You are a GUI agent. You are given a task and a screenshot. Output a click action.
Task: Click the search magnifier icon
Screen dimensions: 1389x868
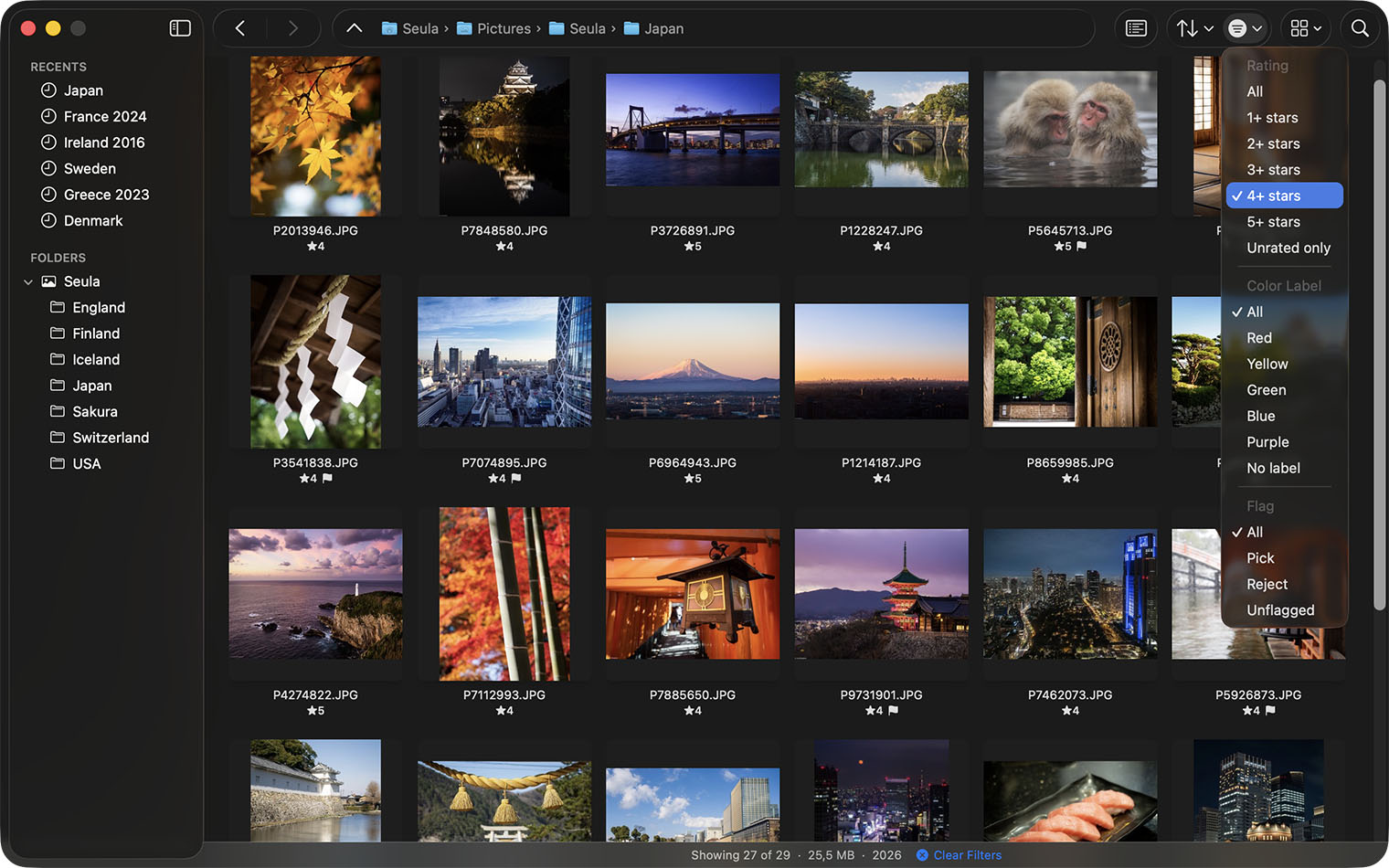click(1360, 28)
